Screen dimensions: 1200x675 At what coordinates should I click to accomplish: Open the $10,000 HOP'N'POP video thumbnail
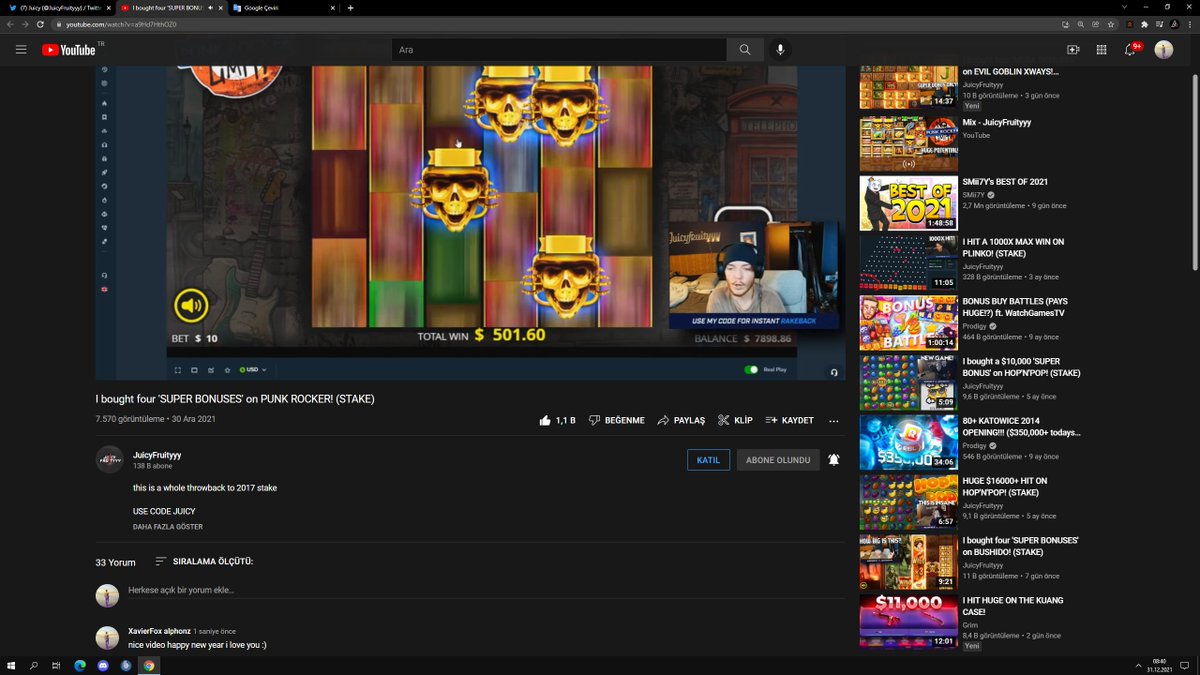[x=908, y=382]
